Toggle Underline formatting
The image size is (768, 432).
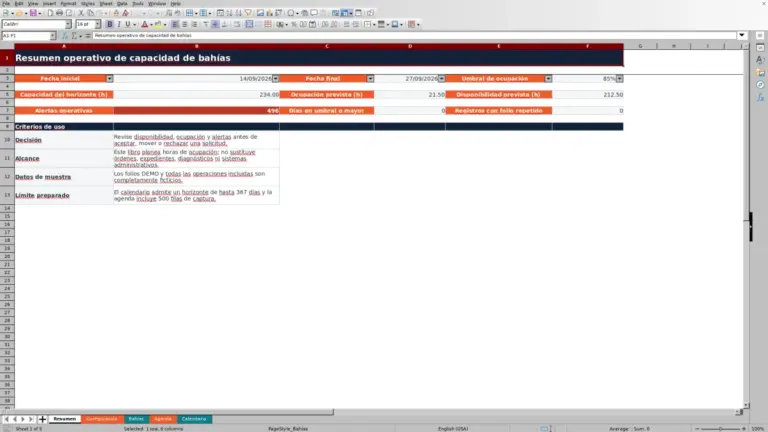[128, 24]
